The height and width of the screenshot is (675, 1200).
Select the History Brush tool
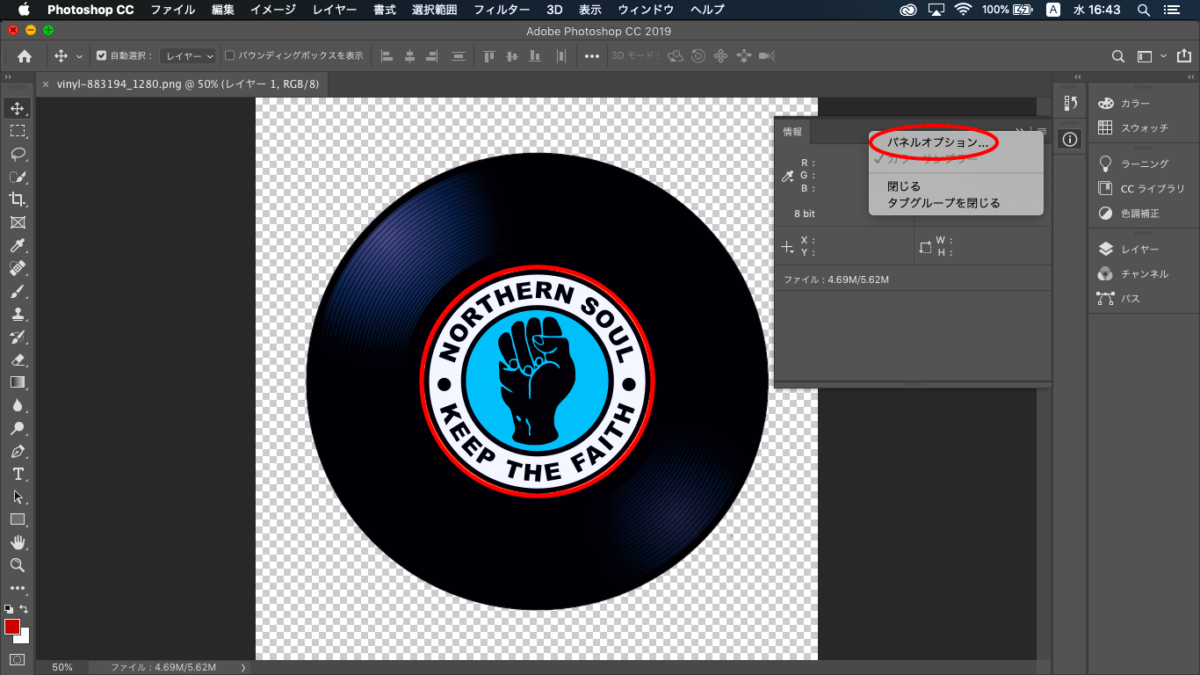(x=18, y=337)
